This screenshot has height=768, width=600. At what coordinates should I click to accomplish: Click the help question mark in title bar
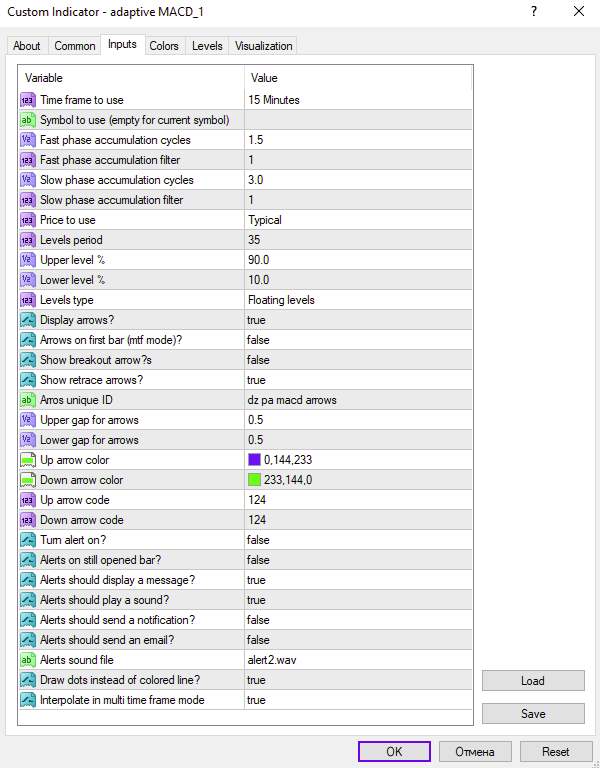tap(534, 11)
